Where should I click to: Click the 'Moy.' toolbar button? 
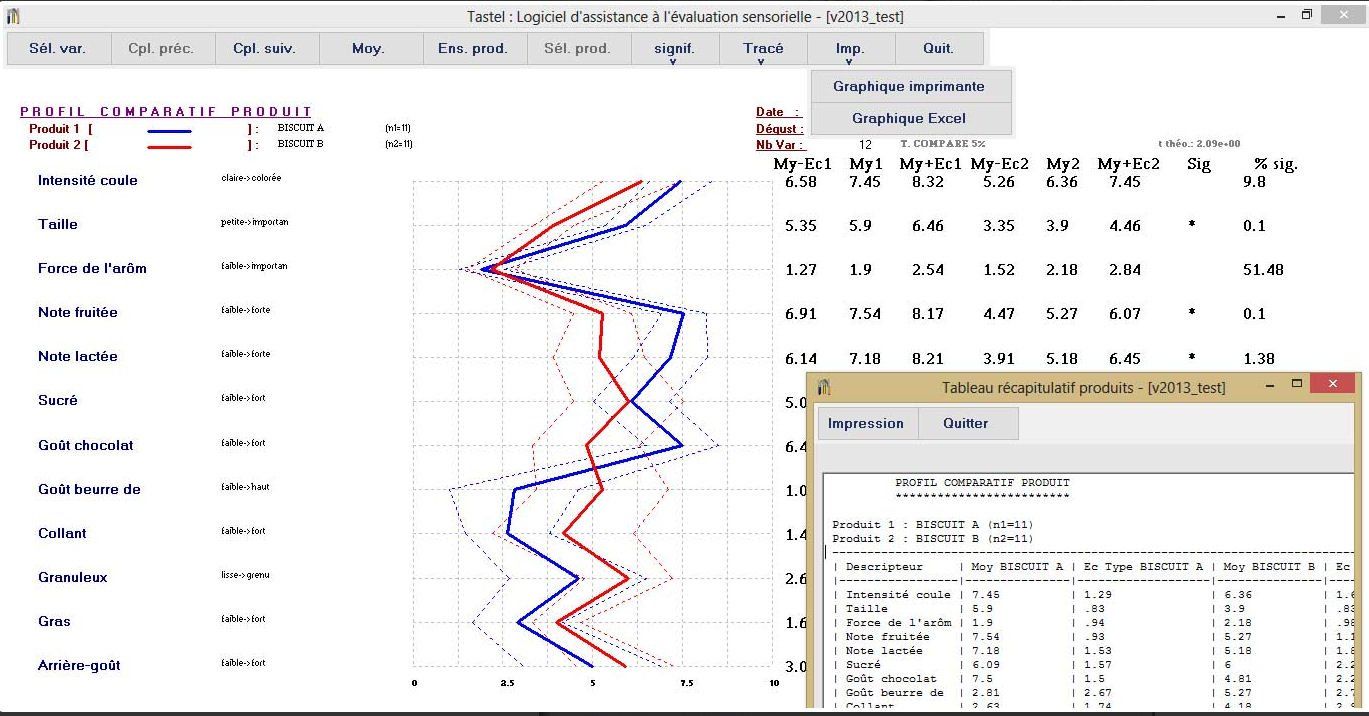click(370, 48)
